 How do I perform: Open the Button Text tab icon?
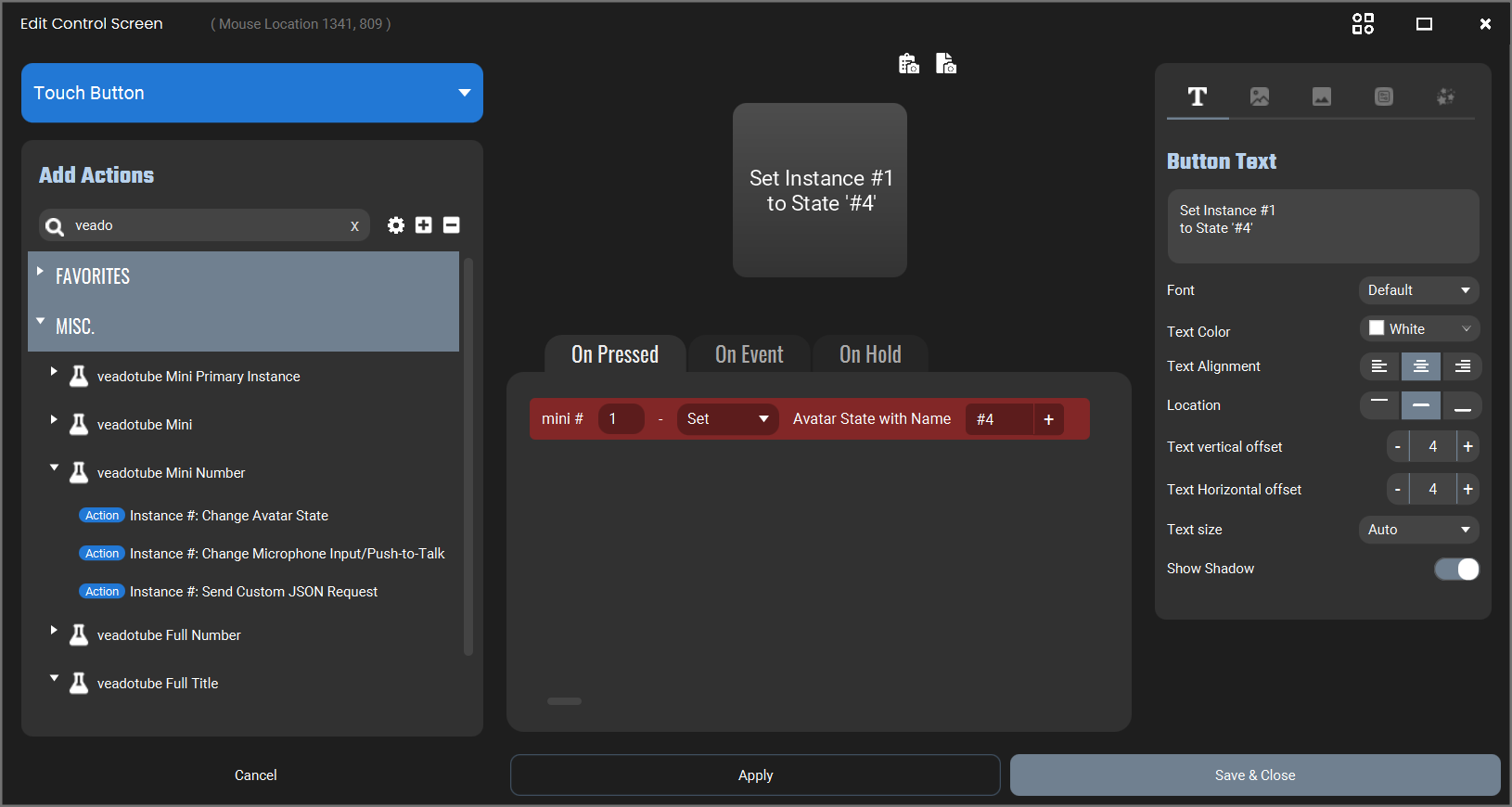coord(1198,96)
